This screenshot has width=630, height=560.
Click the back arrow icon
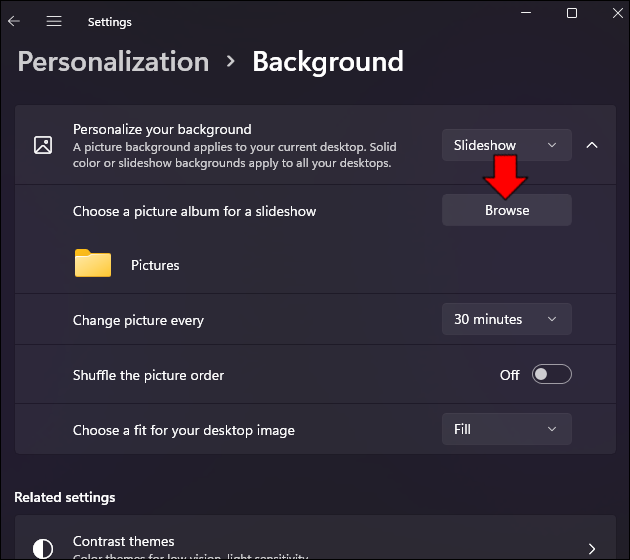[14, 21]
